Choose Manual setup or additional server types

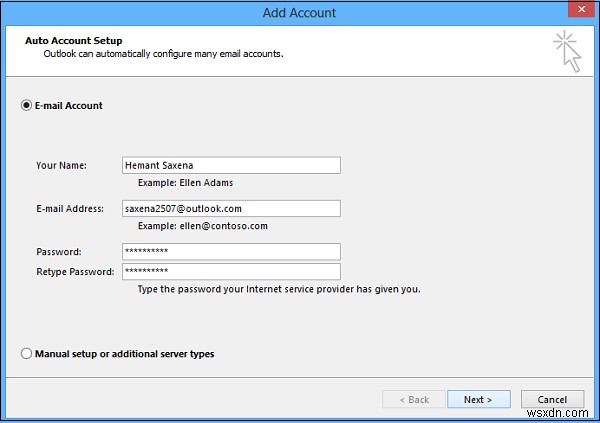pyautogui.click(x=26, y=353)
